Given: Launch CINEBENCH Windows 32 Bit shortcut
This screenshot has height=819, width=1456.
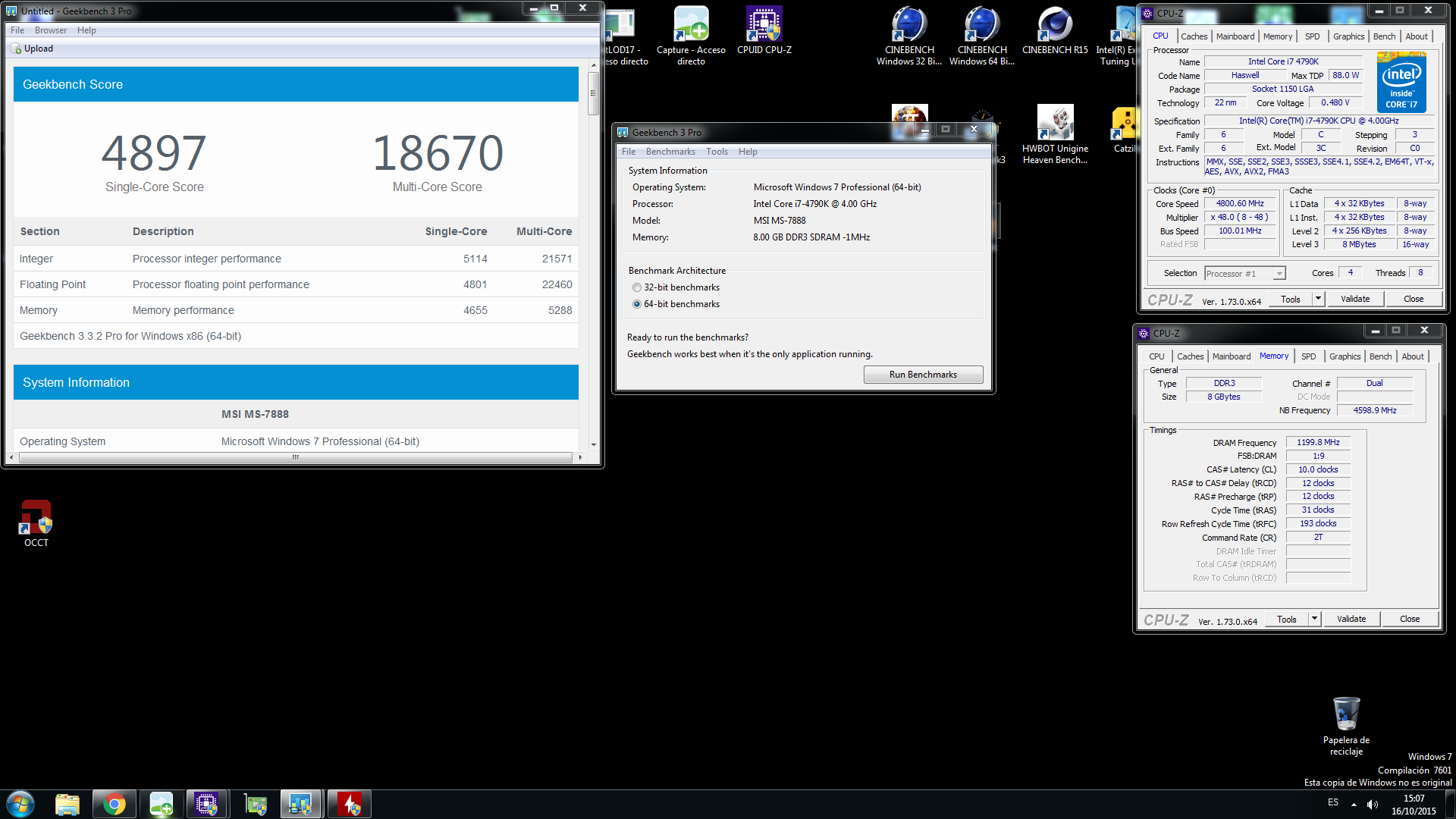Looking at the screenshot, I should coord(909,36).
